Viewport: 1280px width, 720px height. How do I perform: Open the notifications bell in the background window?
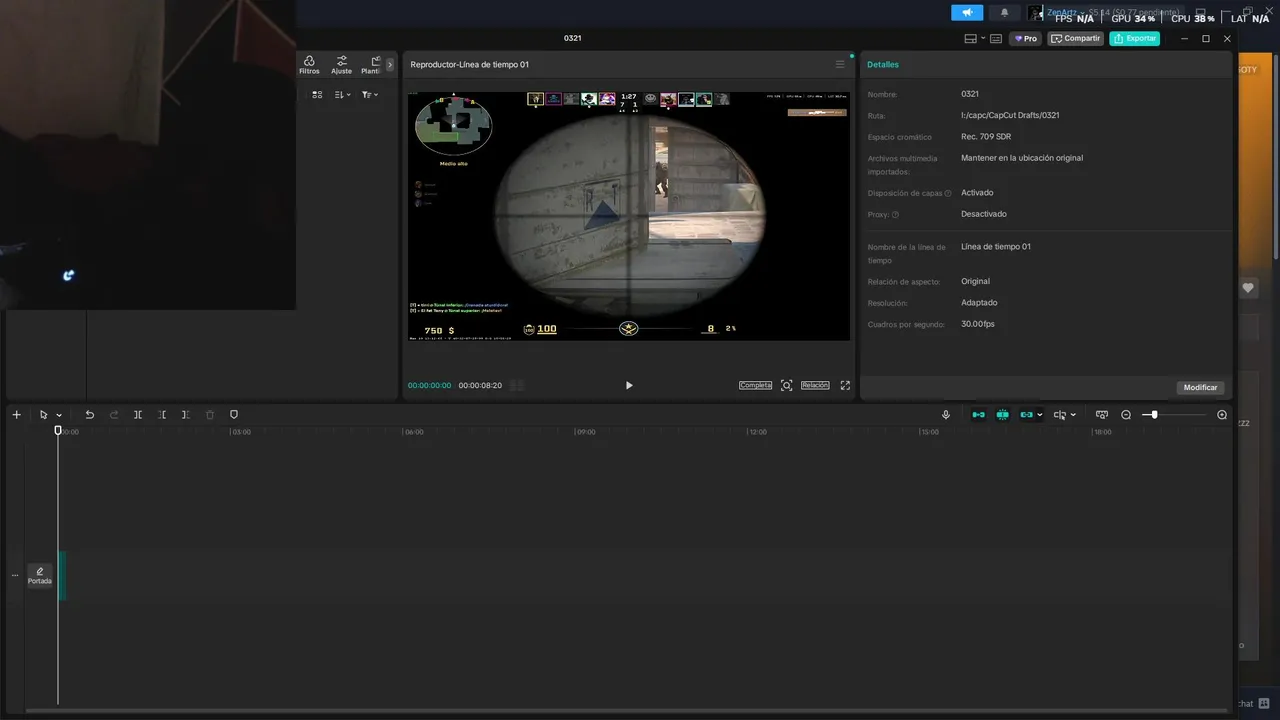coord(1005,12)
